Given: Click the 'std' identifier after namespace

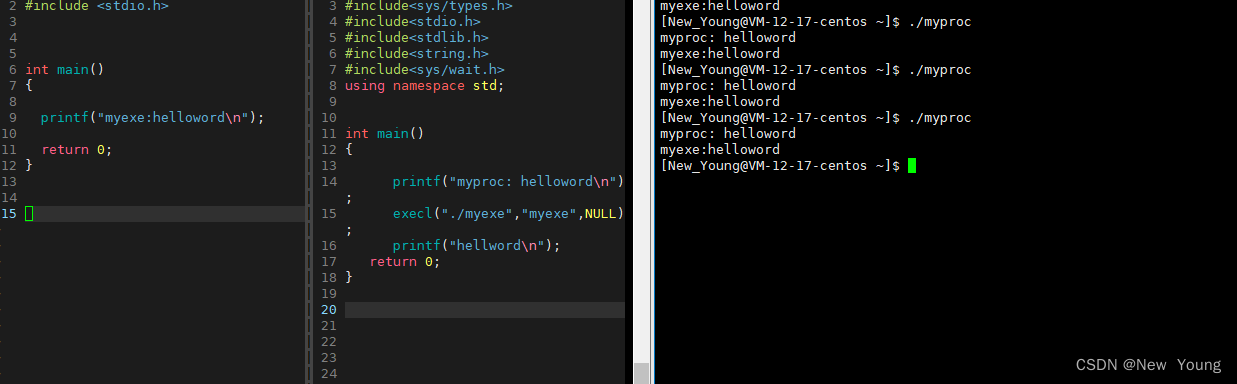Looking at the screenshot, I should coord(485,86).
